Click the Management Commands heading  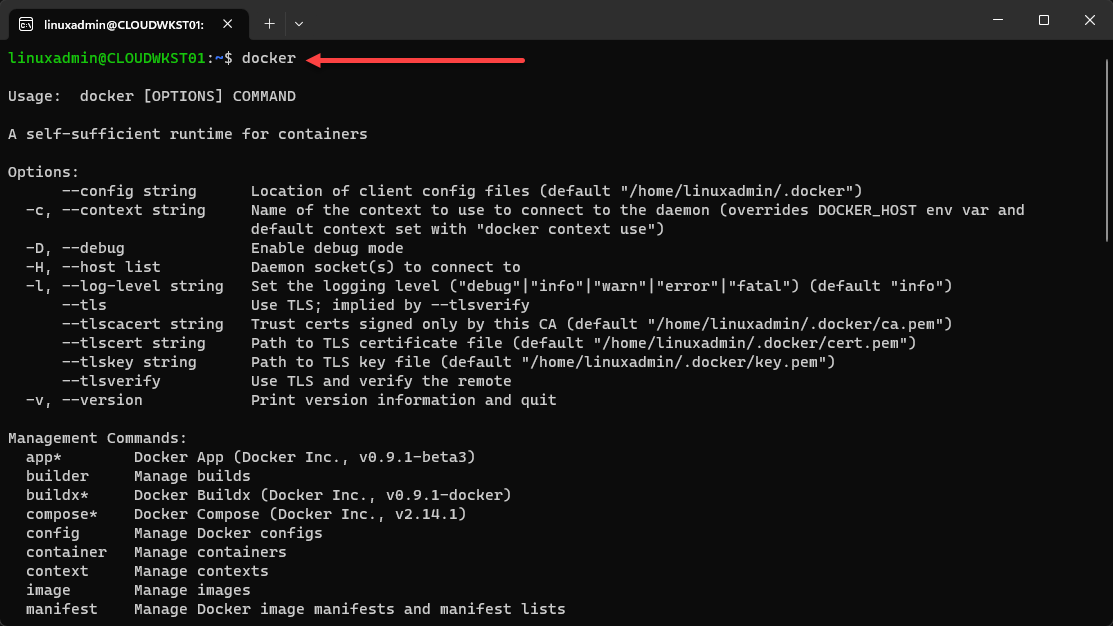[97, 438]
